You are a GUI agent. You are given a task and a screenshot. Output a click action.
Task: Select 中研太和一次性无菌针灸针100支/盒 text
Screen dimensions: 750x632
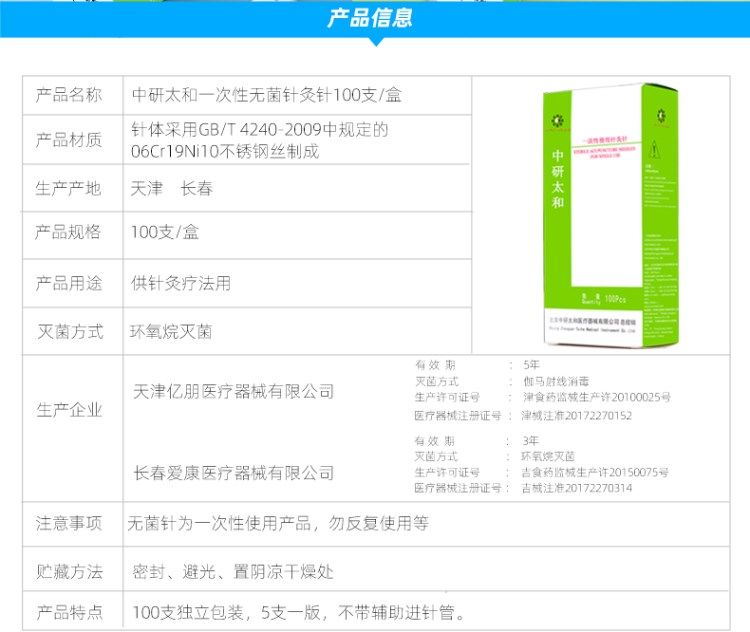tap(266, 95)
